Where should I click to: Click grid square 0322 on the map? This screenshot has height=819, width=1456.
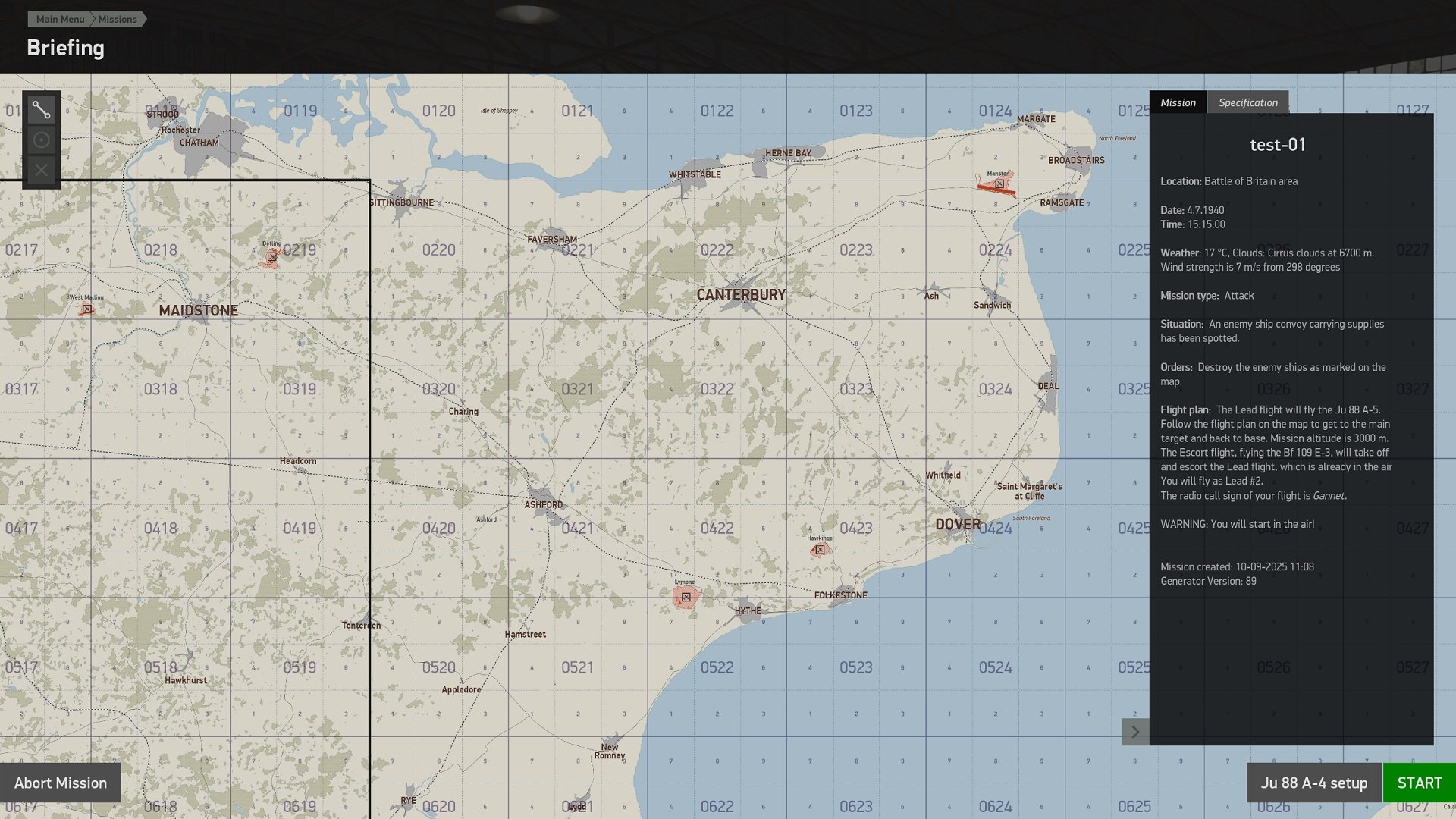[x=717, y=389]
